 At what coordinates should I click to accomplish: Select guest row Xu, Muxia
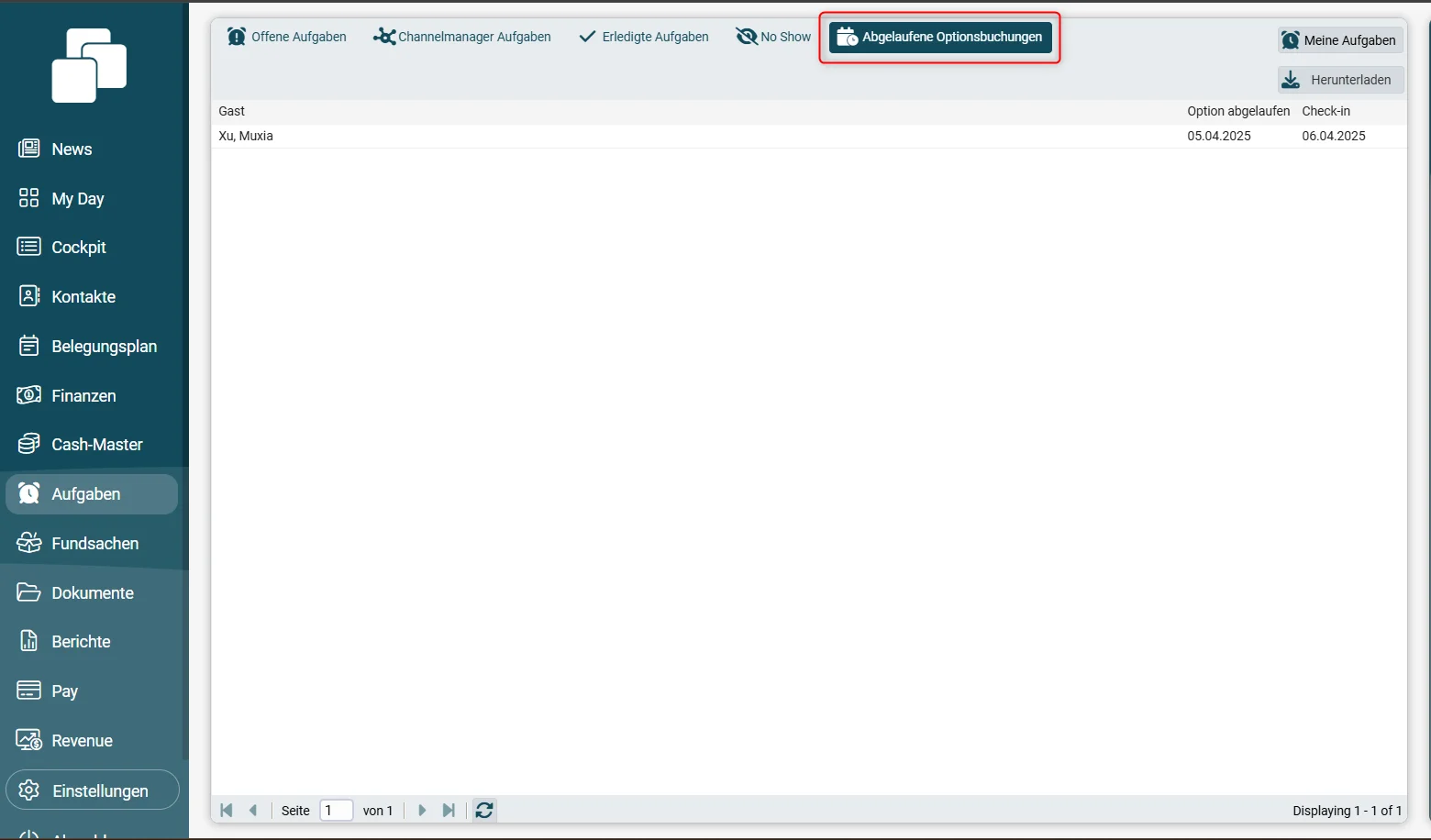point(808,136)
